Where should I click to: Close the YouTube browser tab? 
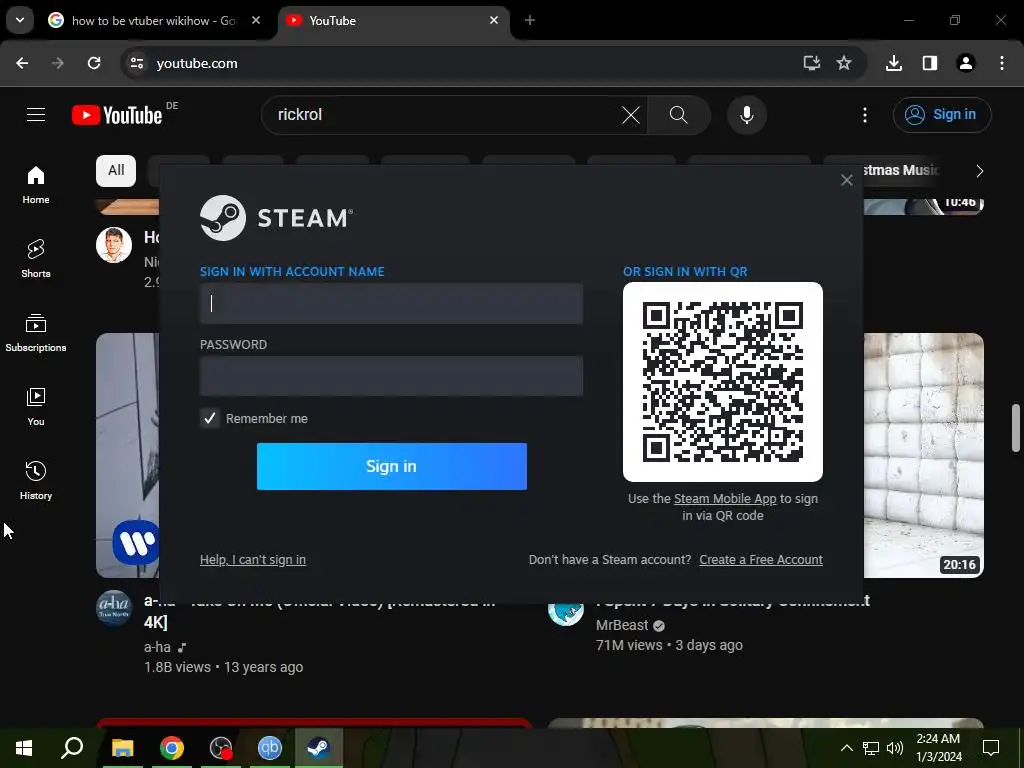(494, 21)
